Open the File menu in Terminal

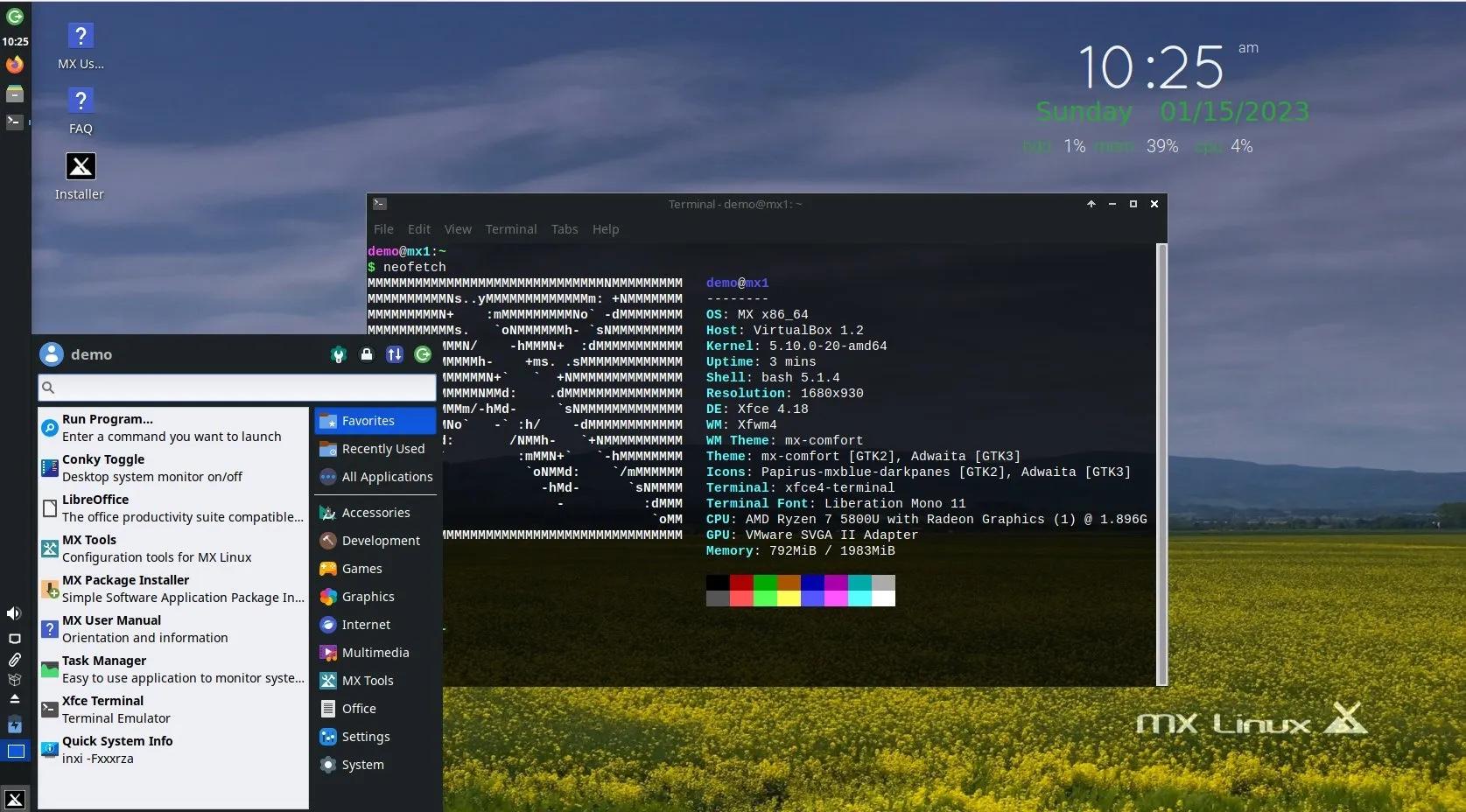383,229
